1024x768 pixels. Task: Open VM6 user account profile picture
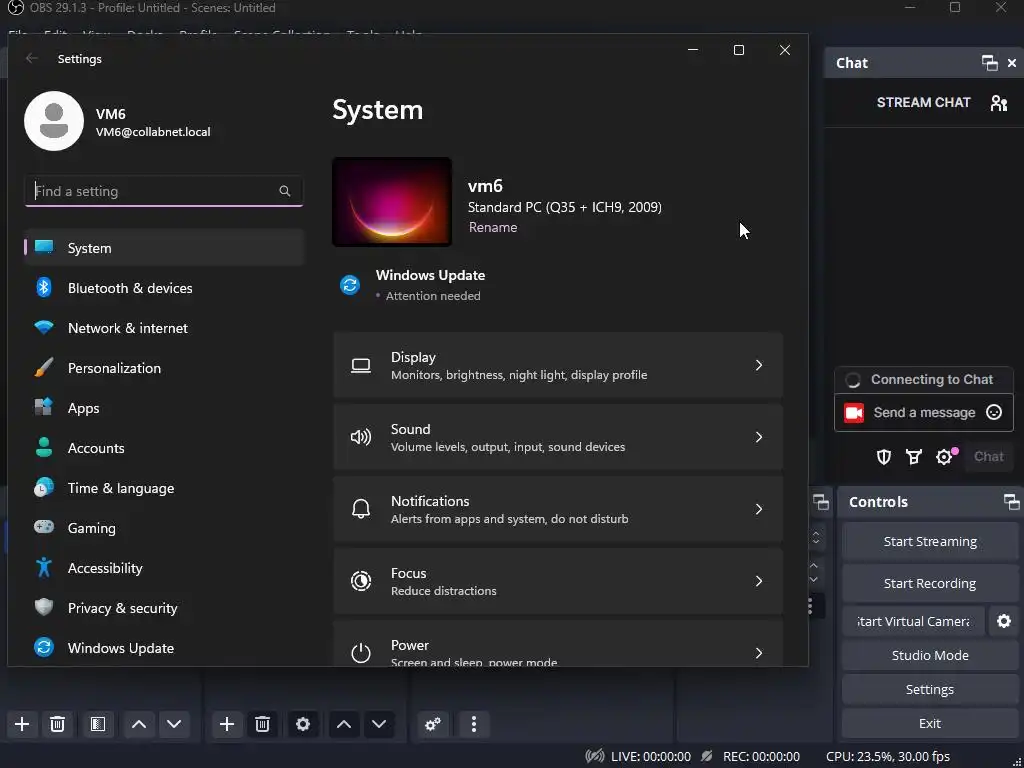(x=54, y=121)
